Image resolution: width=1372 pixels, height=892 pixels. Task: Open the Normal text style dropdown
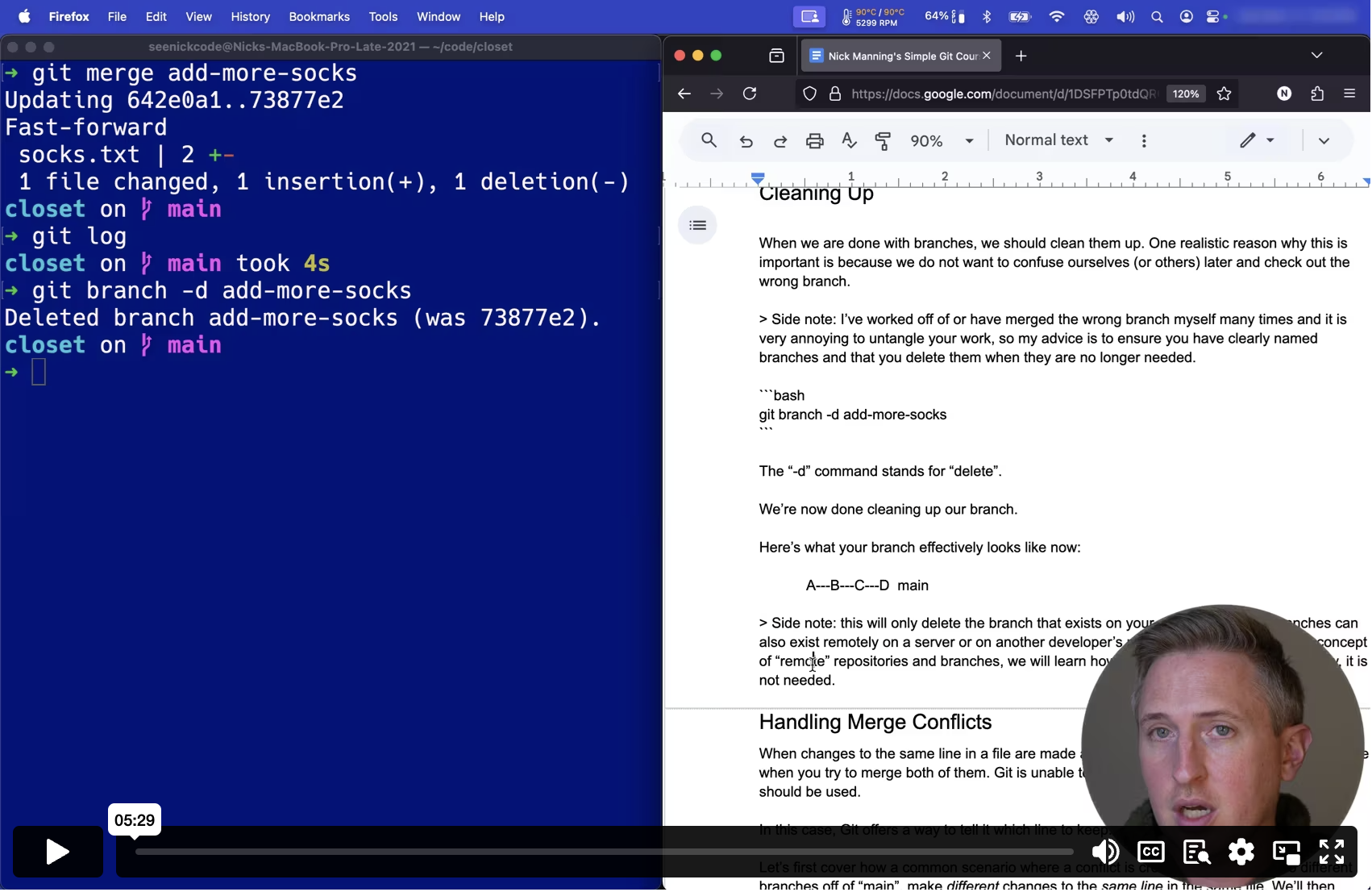click(1059, 140)
